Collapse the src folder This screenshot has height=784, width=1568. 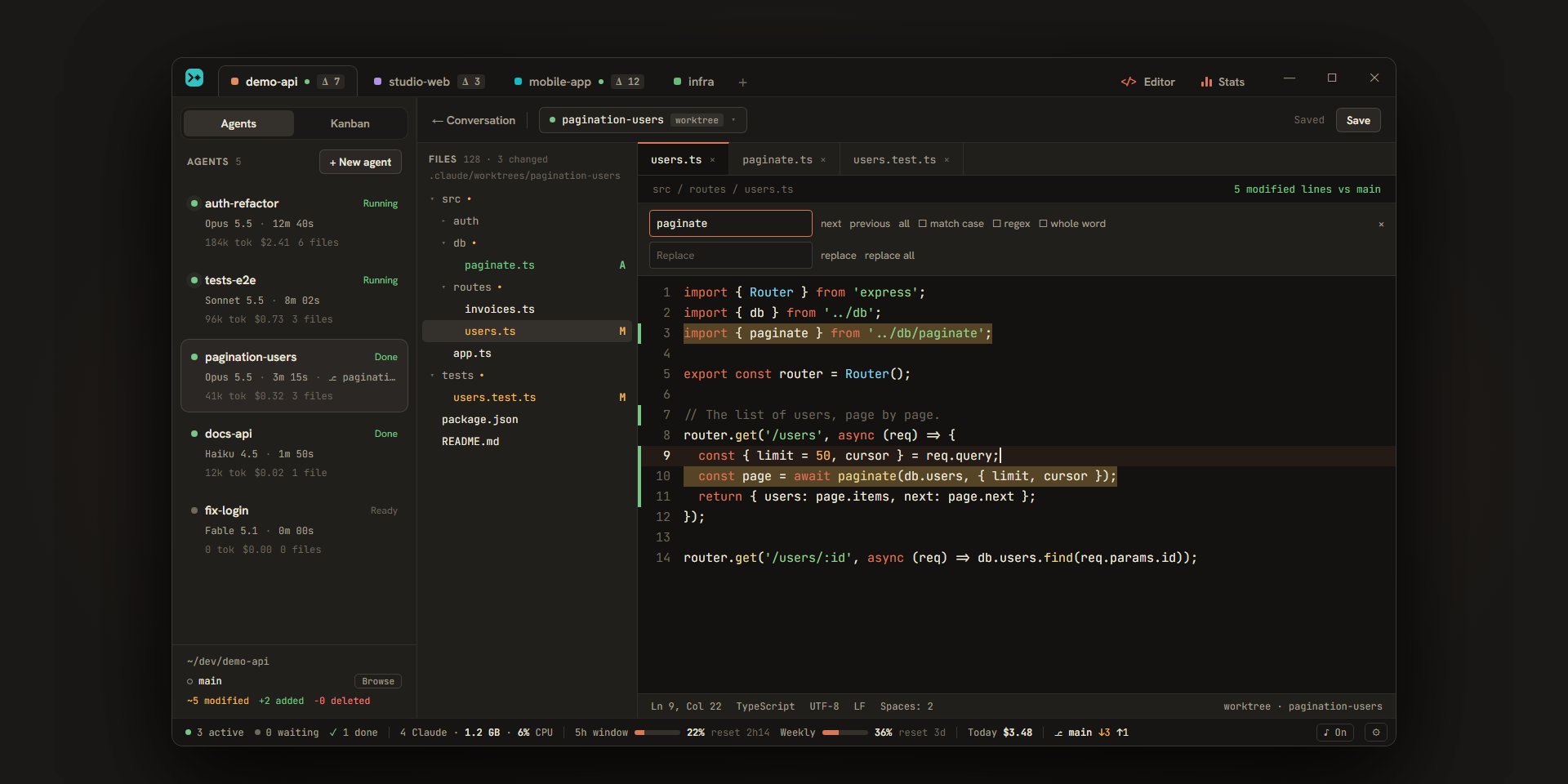432,199
